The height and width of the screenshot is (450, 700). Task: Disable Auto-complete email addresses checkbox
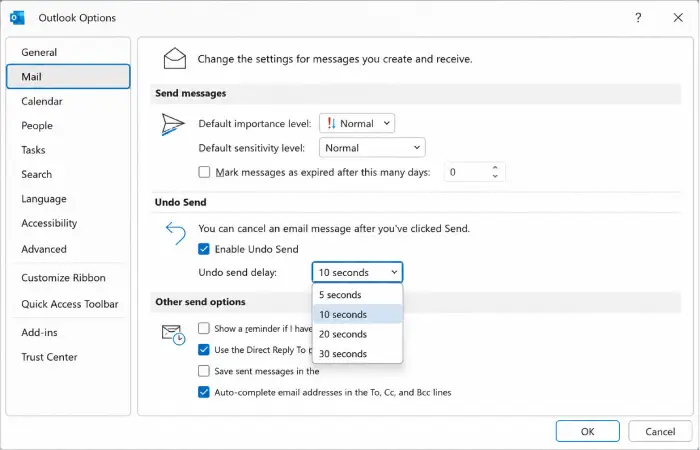pyautogui.click(x=204, y=392)
